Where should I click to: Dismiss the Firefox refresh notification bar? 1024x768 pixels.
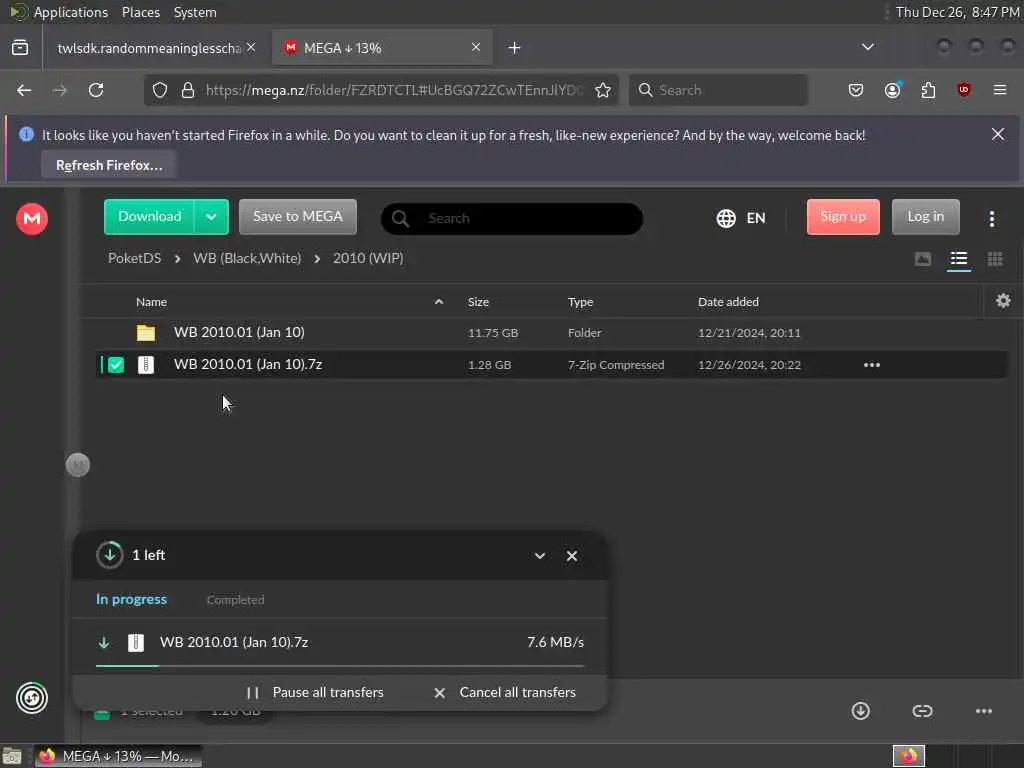pyautogui.click(x=997, y=135)
